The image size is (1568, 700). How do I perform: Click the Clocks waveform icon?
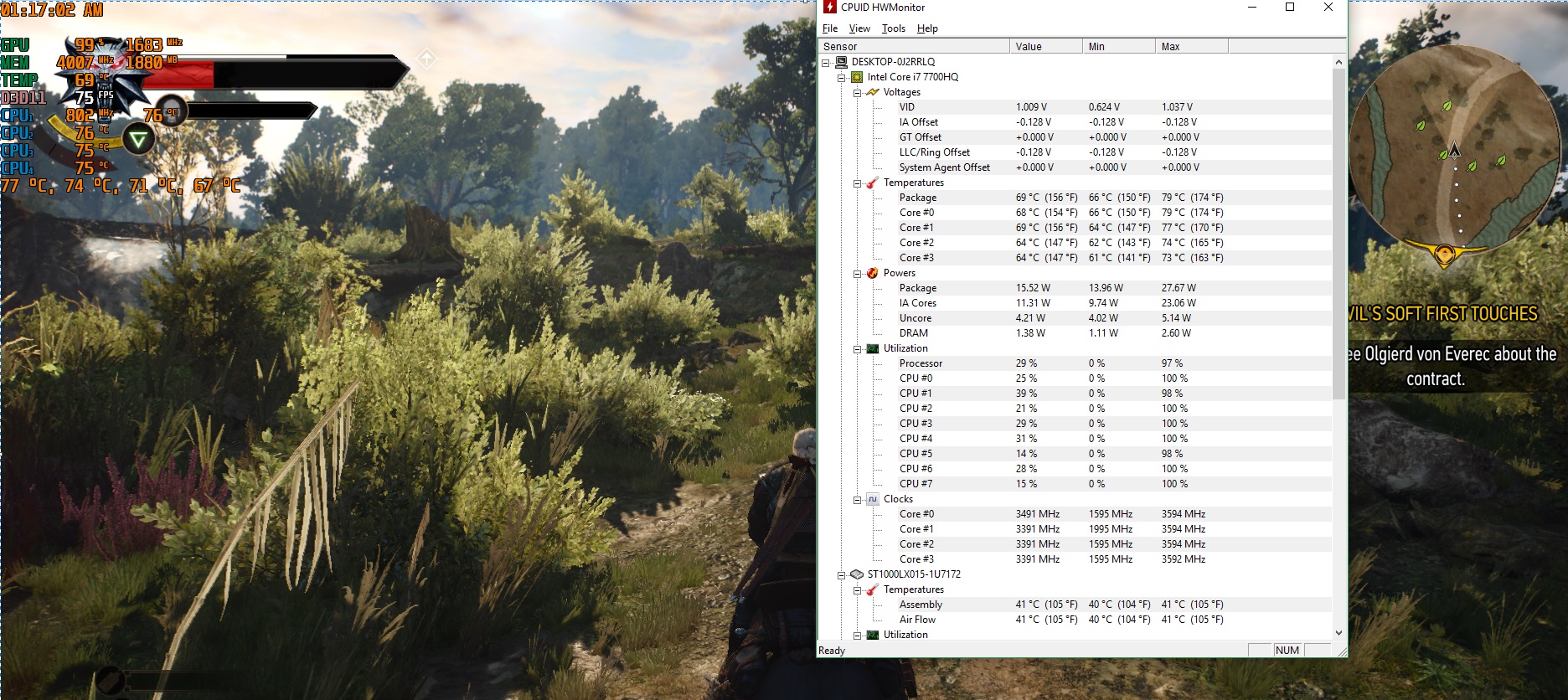(x=873, y=499)
